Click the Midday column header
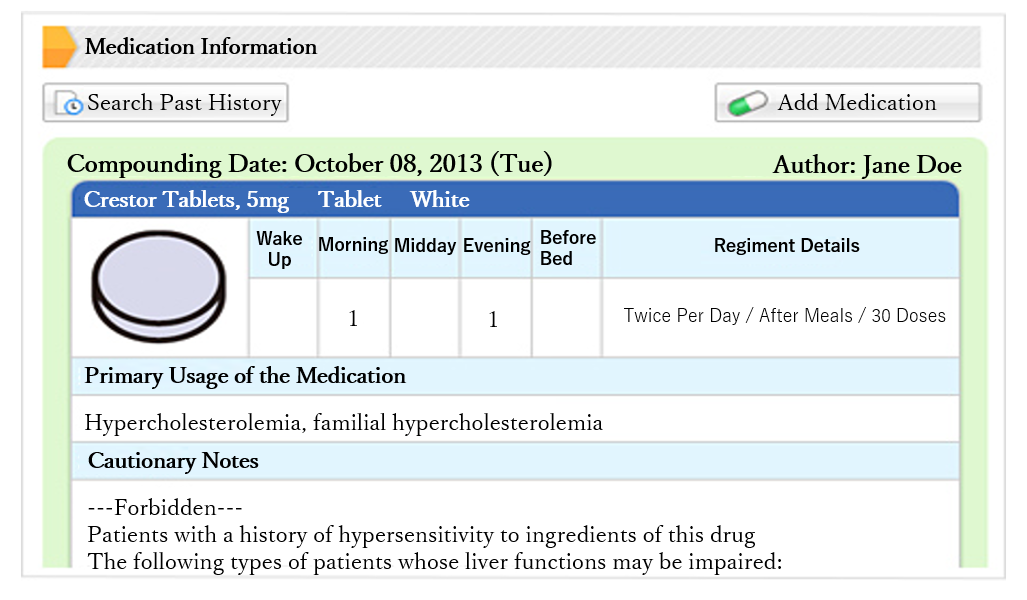The image size is (1027, 600). [x=424, y=248]
